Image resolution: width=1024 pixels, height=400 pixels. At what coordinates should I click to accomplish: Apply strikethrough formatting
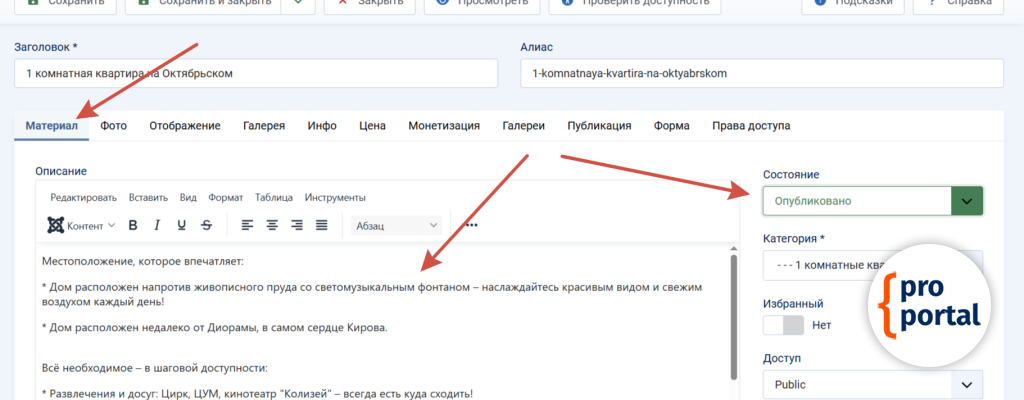click(x=207, y=225)
